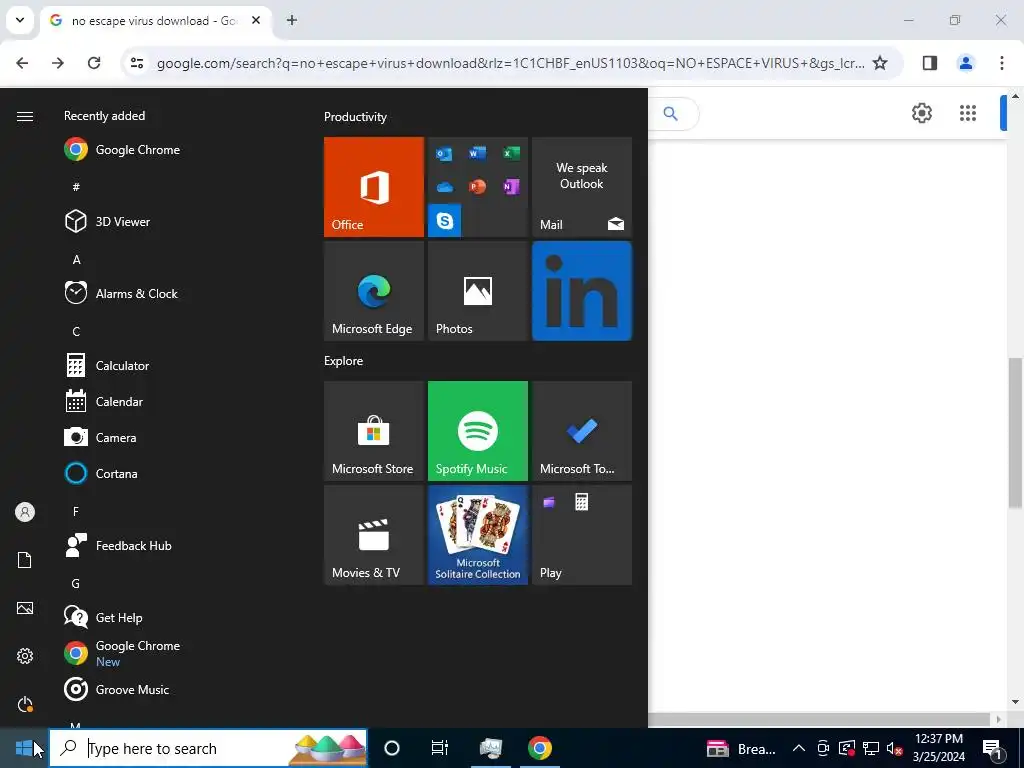
Task: Bookmark this page with star
Action: point(880,63)
